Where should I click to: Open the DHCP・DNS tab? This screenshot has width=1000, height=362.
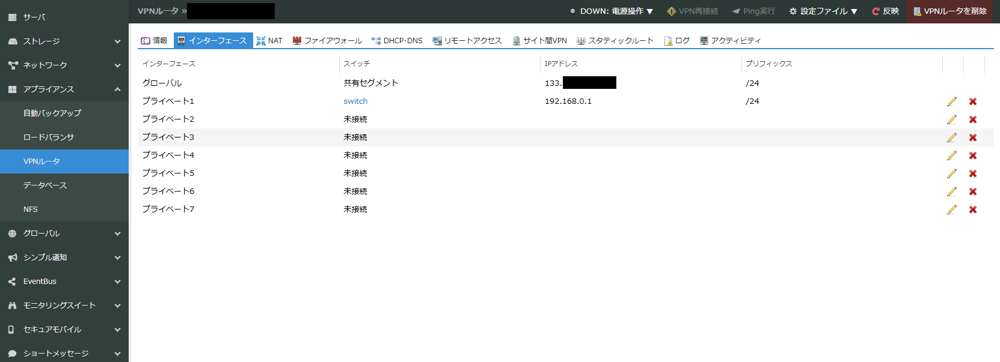pos(397,41)
